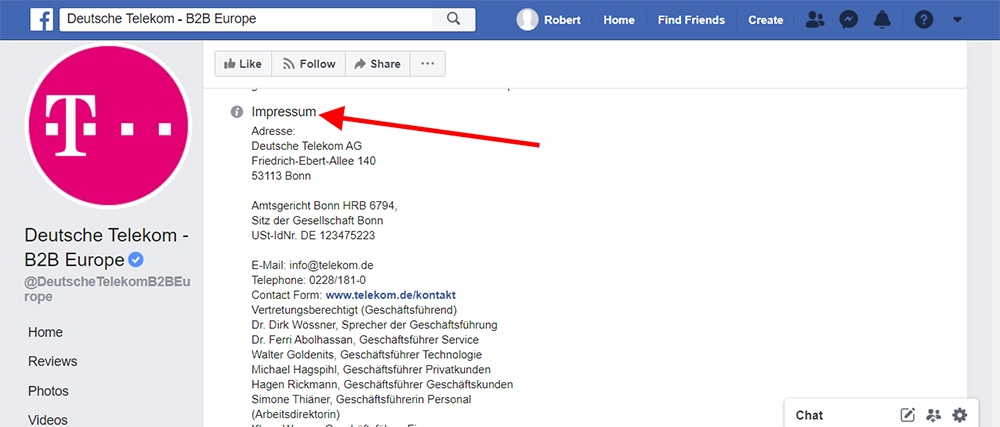
Task: Select 'Simone Thiäner' line
Action: [362, 400]
